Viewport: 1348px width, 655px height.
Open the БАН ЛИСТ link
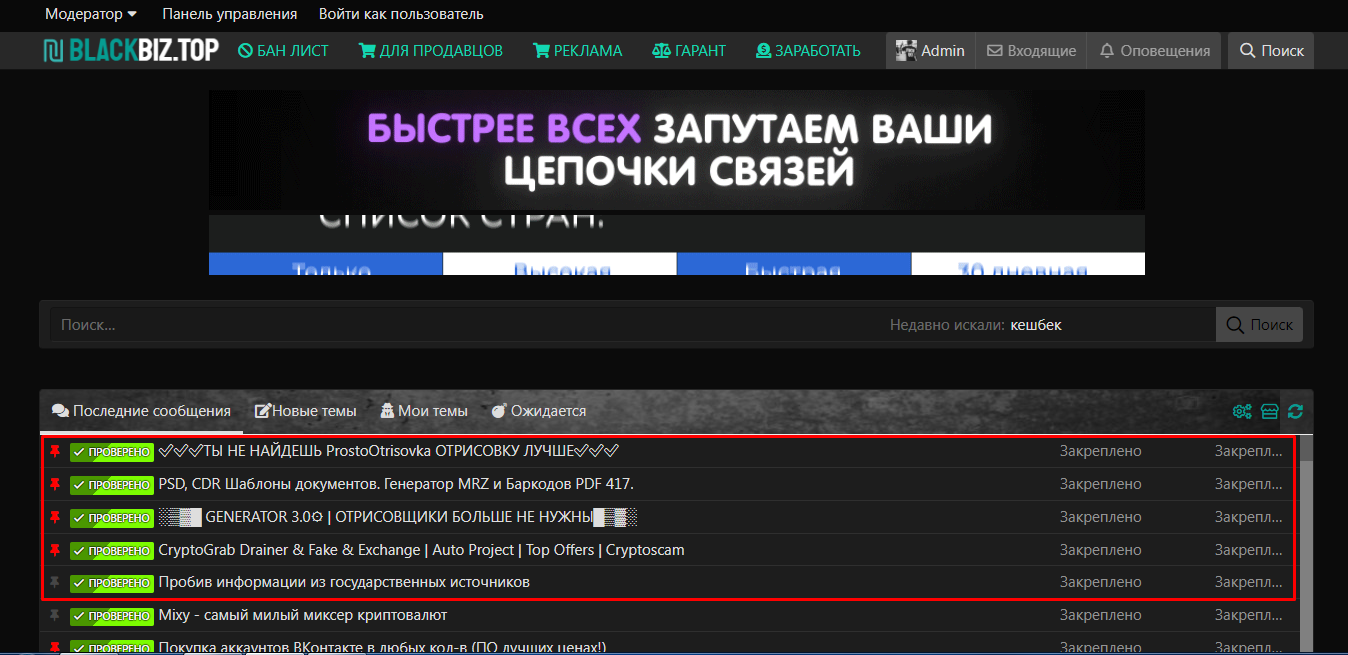(283, 51)
